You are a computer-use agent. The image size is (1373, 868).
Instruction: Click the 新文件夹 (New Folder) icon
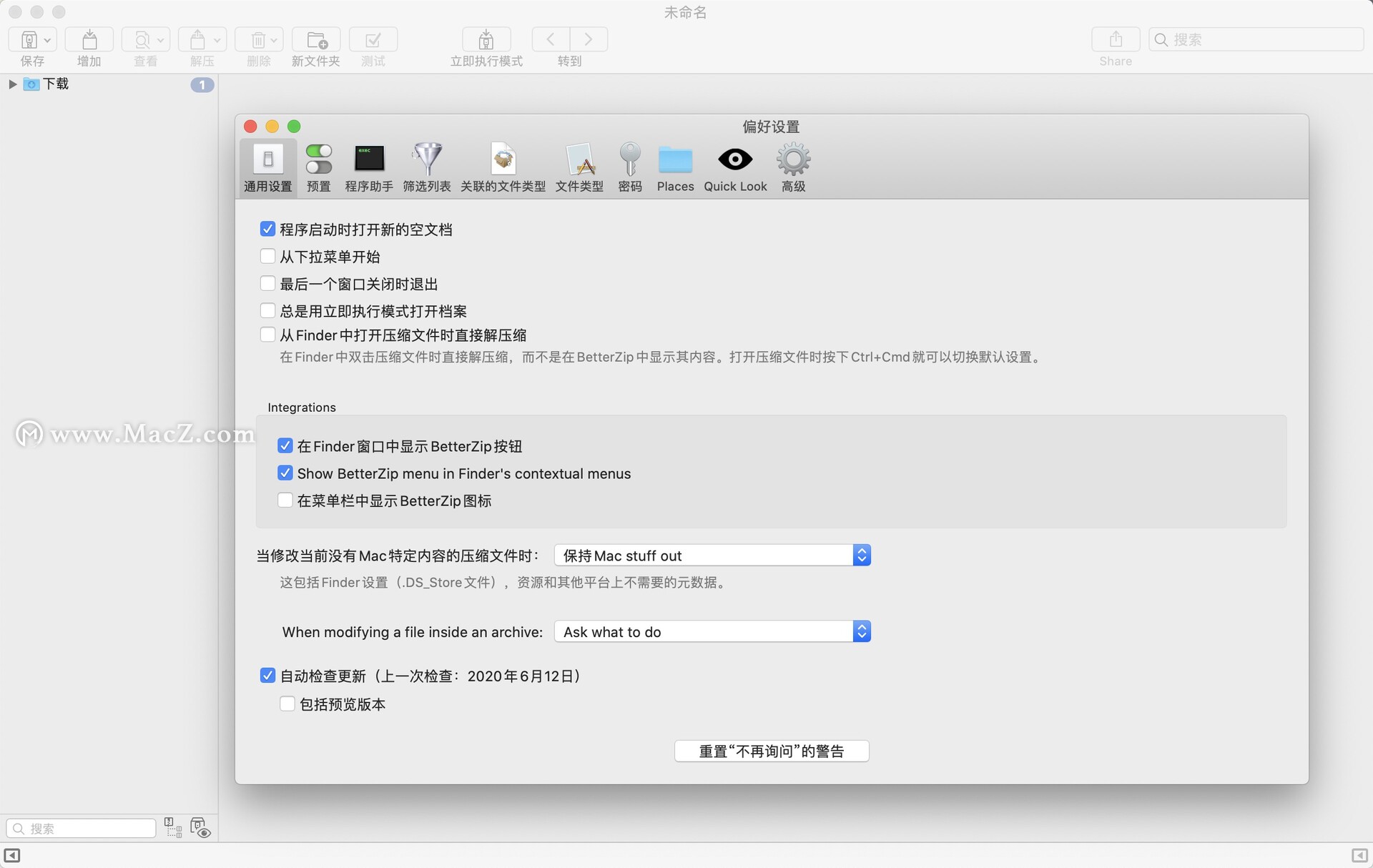[x=316, y=40]
